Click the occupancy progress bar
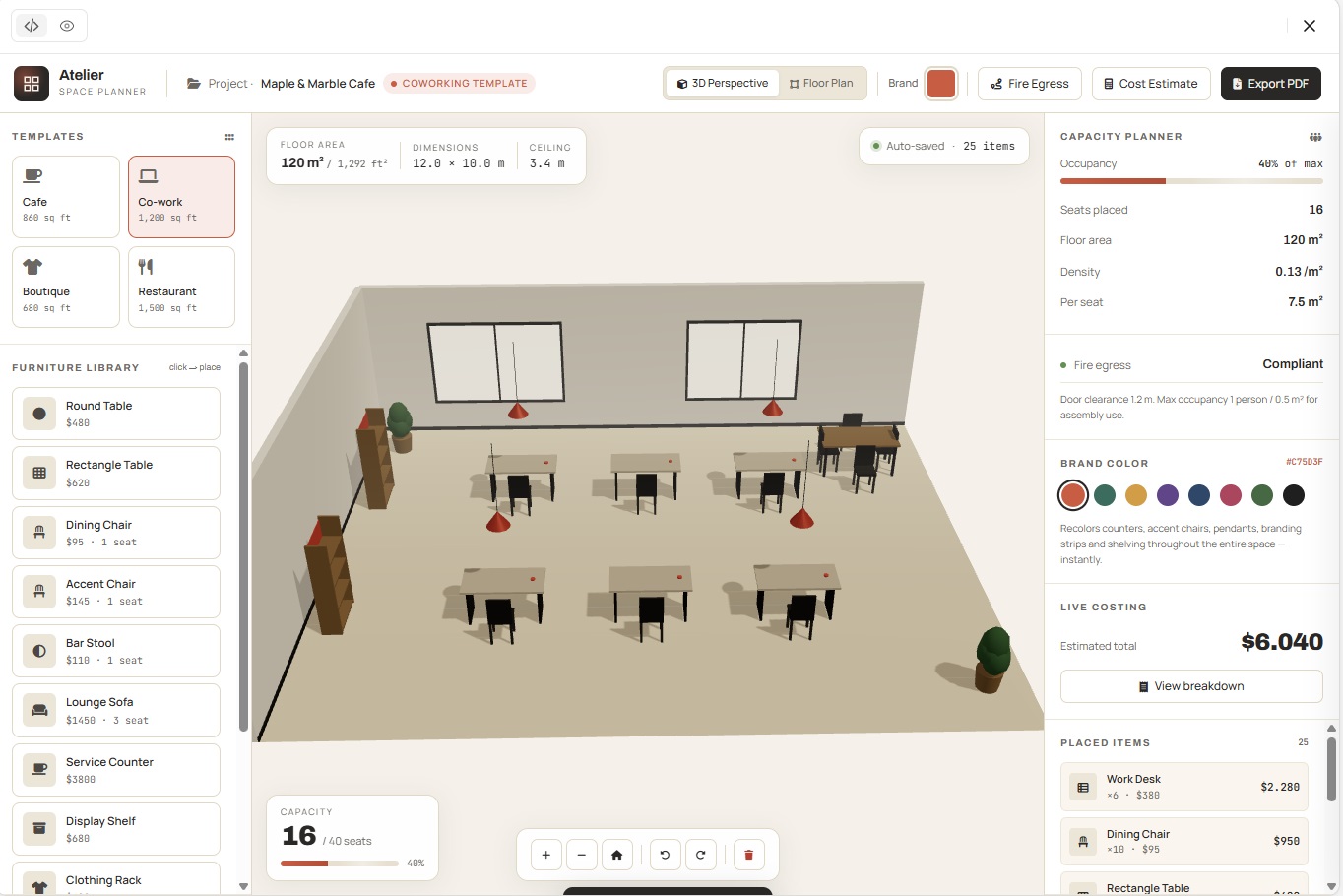Screen dimensions: 1343x896 tap(1191, 181)
